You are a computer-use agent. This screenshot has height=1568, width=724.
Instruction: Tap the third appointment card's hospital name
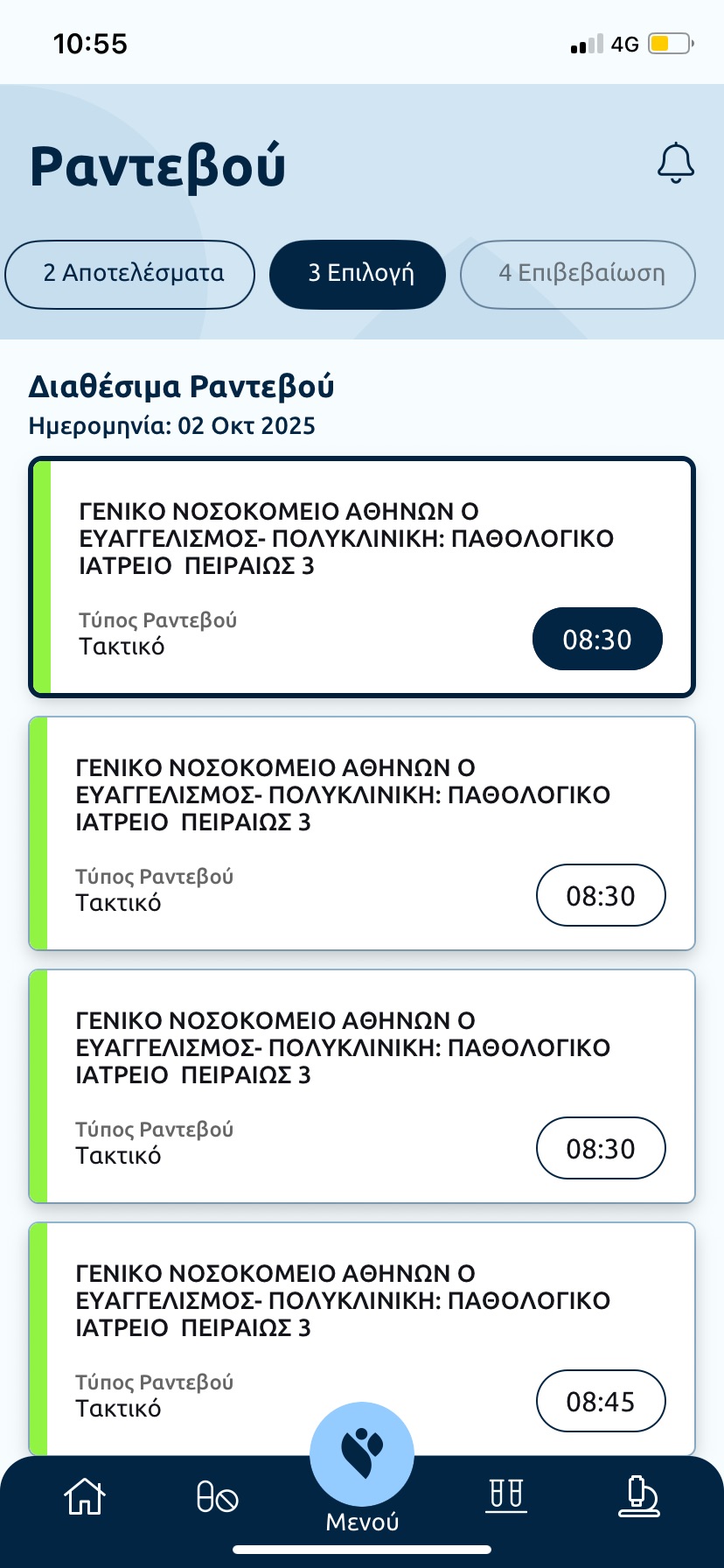(x=343, y=1047)
